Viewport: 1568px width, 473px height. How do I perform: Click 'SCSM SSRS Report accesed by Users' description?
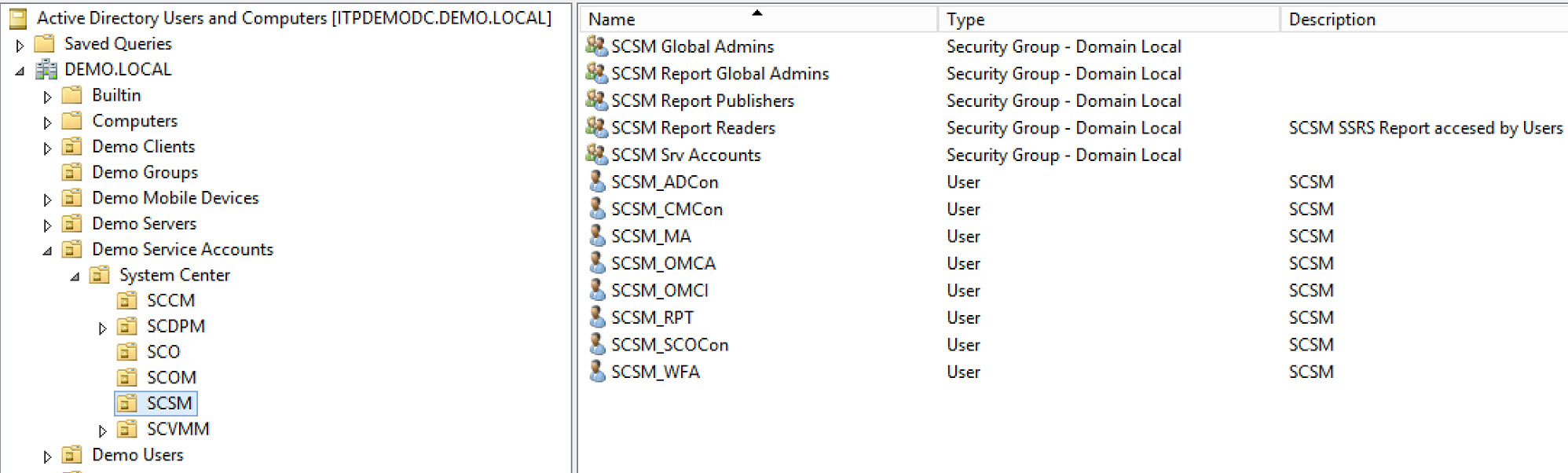click(x=1426, y=128)
